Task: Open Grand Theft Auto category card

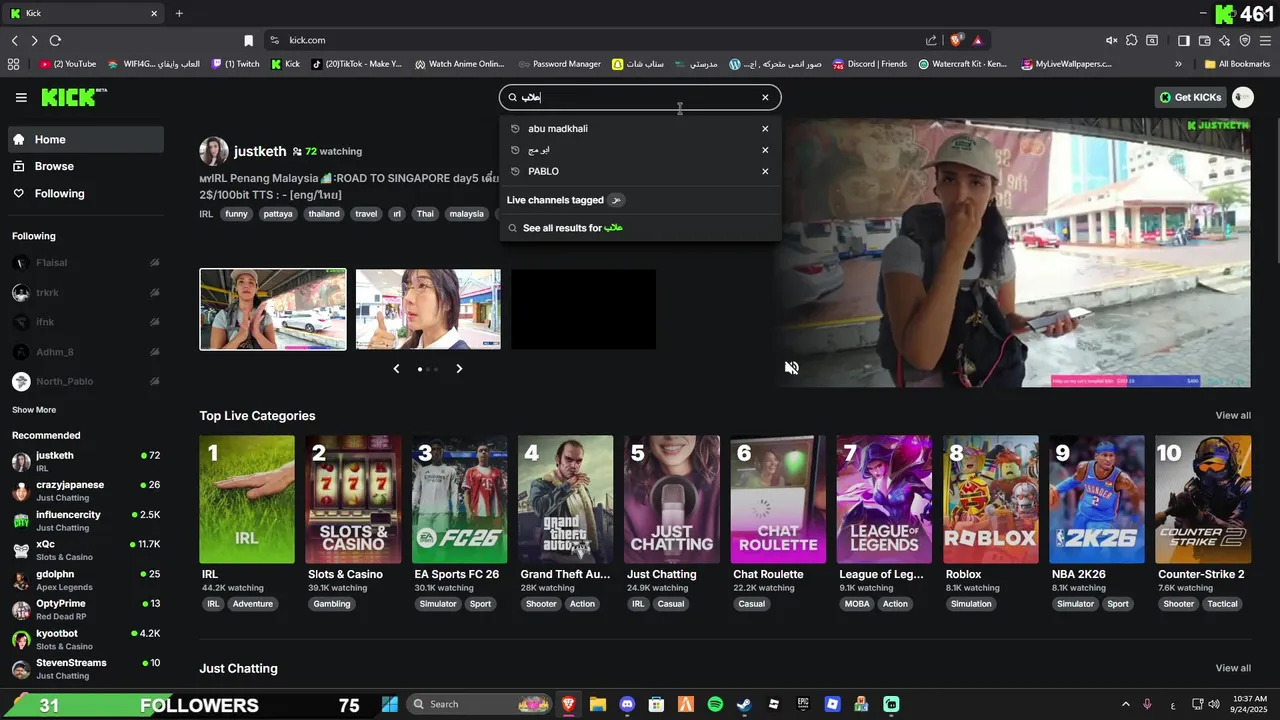Action: point(565,500)
